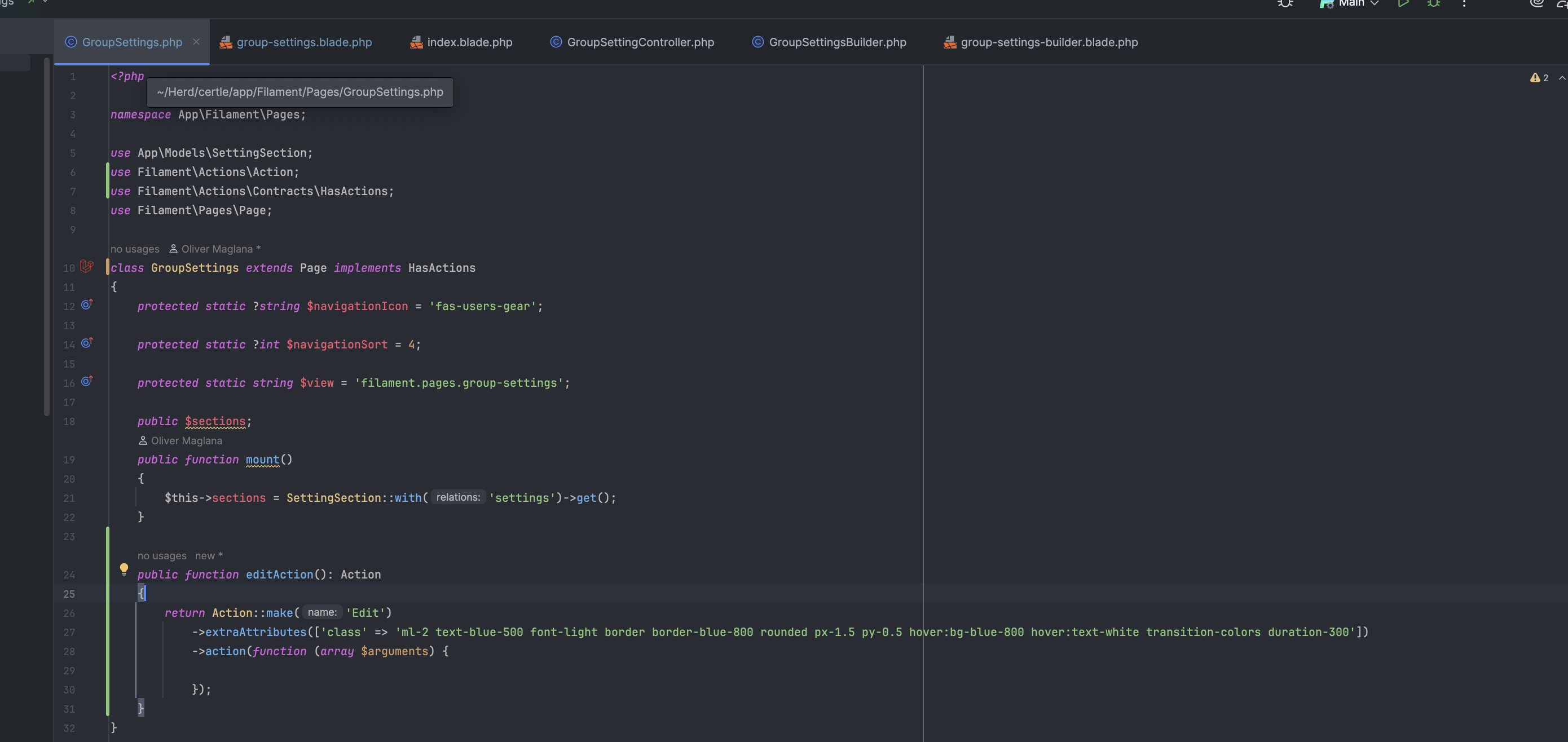Screen dimensions: 1568x742
Task: Click the green Run play button
Action: point(1403,3)
